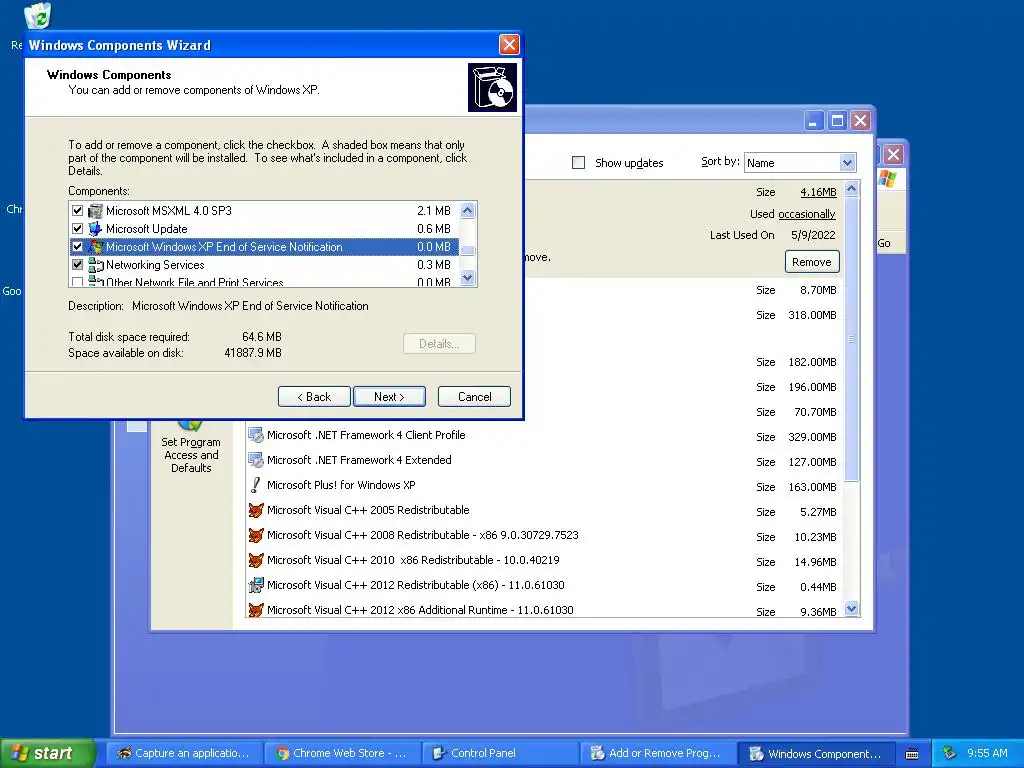Switch to Add or Remove Programs taskbar item
Screen dimensions: 1024x768
(x=659, y=754)
